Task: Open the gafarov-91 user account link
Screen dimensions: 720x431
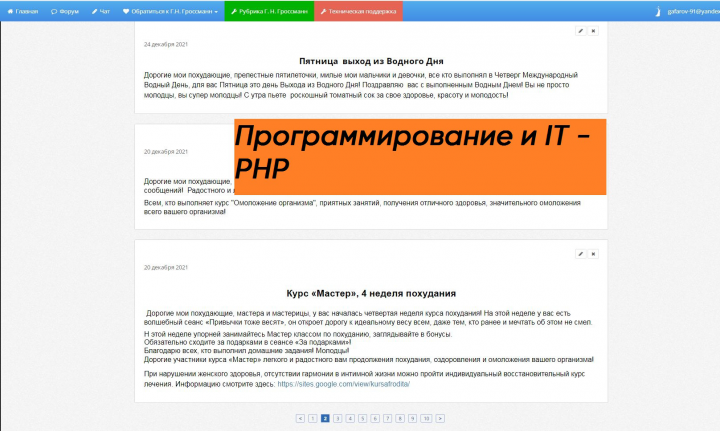Action: 693,11
